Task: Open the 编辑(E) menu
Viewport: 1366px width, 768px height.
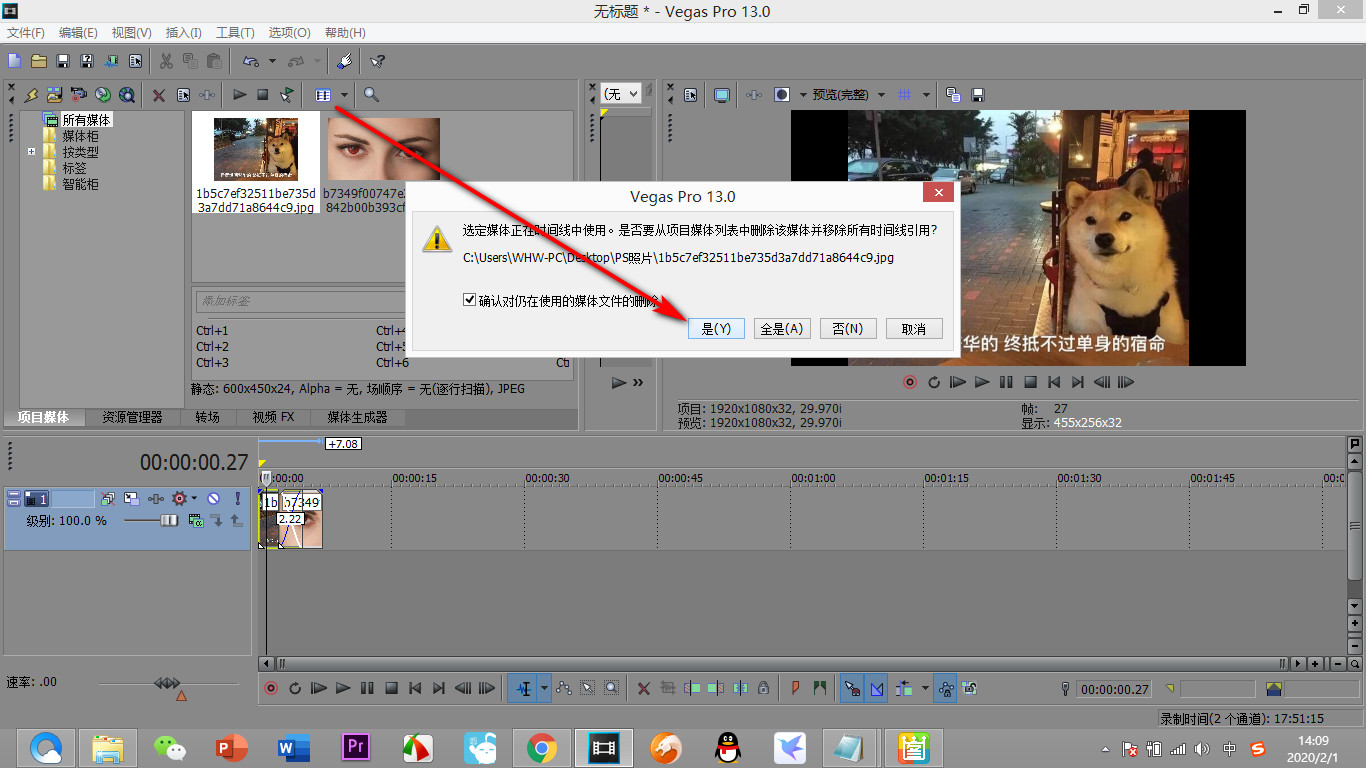Action: tap(79, 33)
